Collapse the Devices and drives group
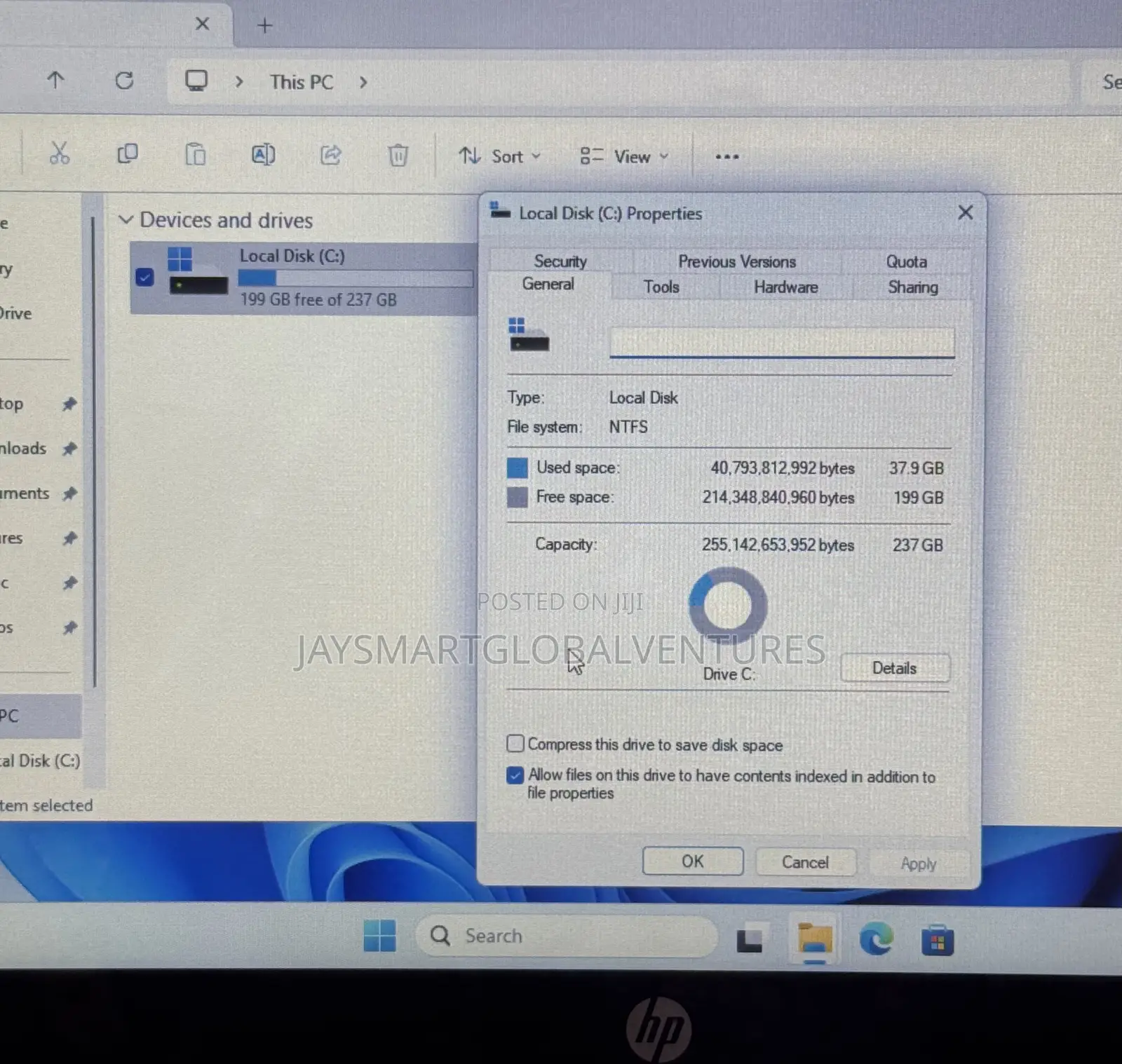 [126, 219]
